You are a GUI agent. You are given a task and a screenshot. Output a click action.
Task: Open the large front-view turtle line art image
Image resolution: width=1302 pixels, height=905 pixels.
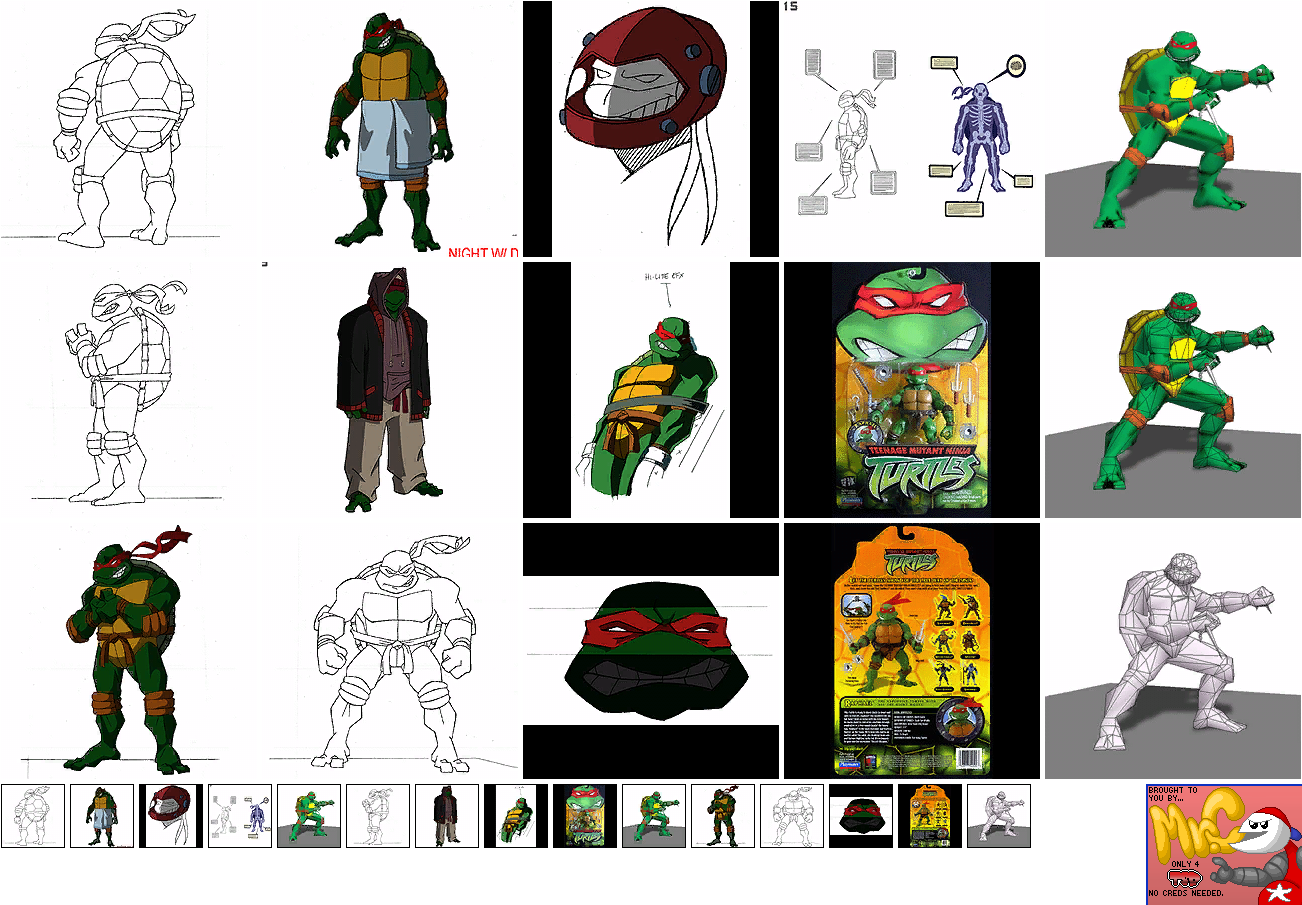(390, 650)
